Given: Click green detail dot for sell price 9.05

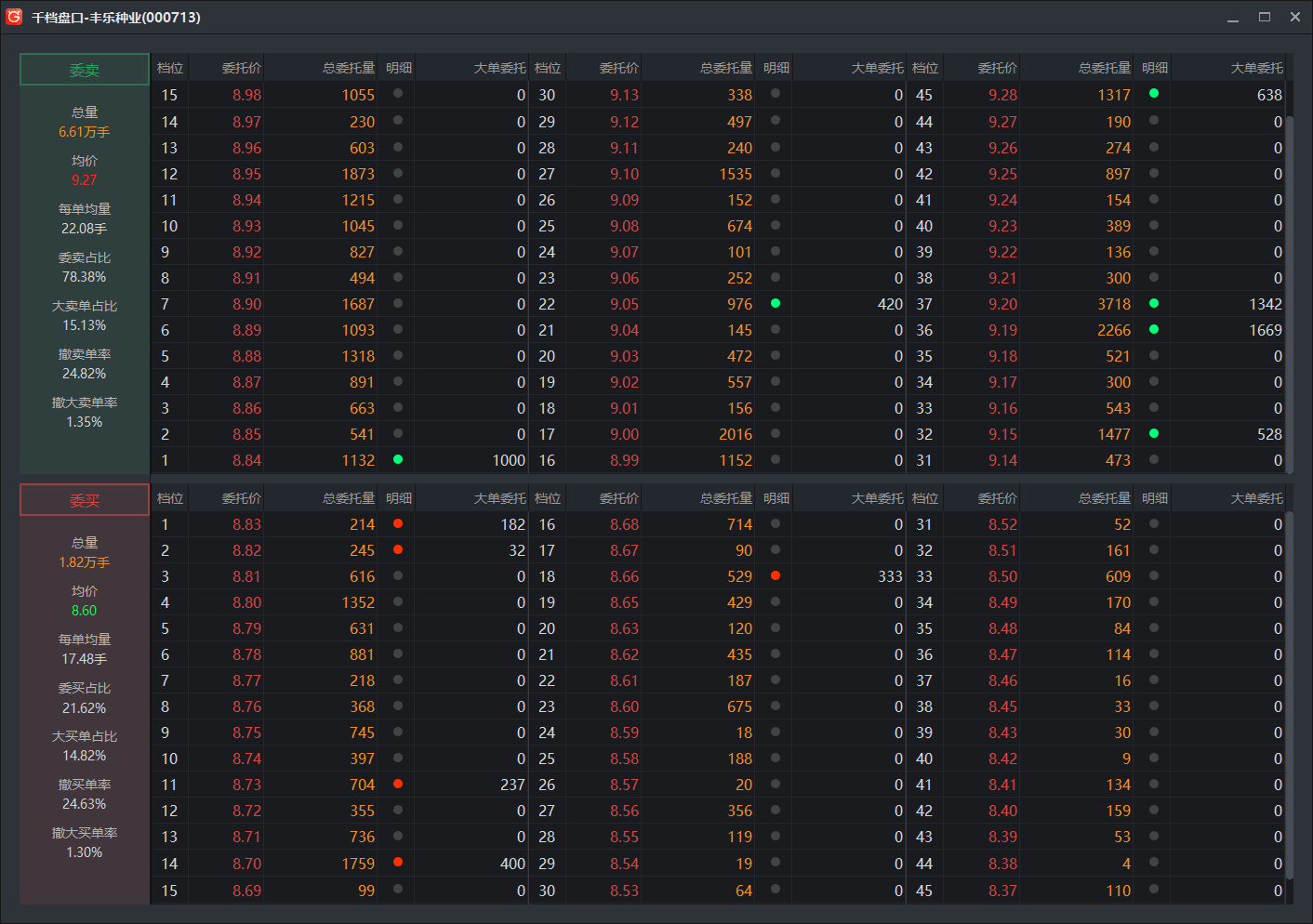Looking at the screenshot, I should (x=776, y=303).
